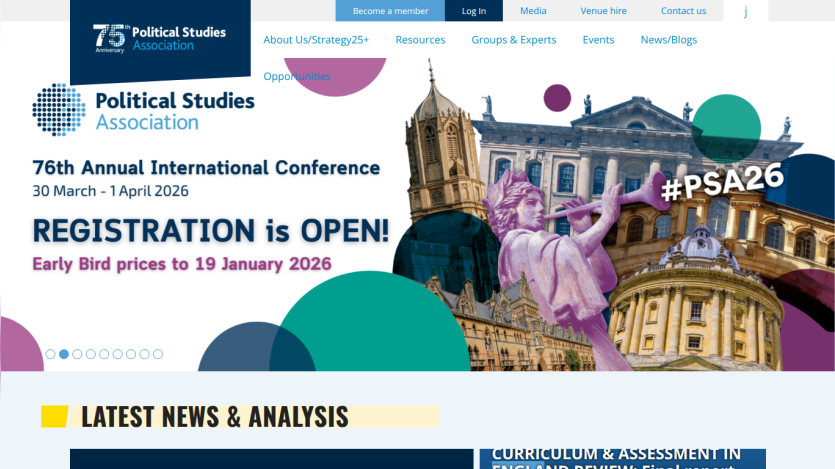Viewport: 835px width, 469px height.
Task: Open the Resources menu
Action: coord(420,40)
